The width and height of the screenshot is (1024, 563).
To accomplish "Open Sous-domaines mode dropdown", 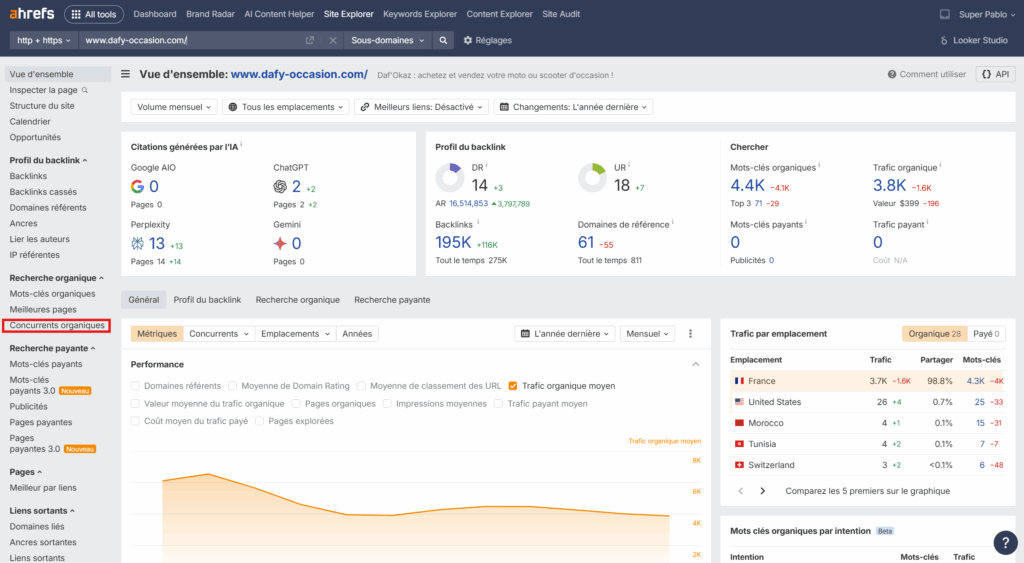I will click(387, 40).
